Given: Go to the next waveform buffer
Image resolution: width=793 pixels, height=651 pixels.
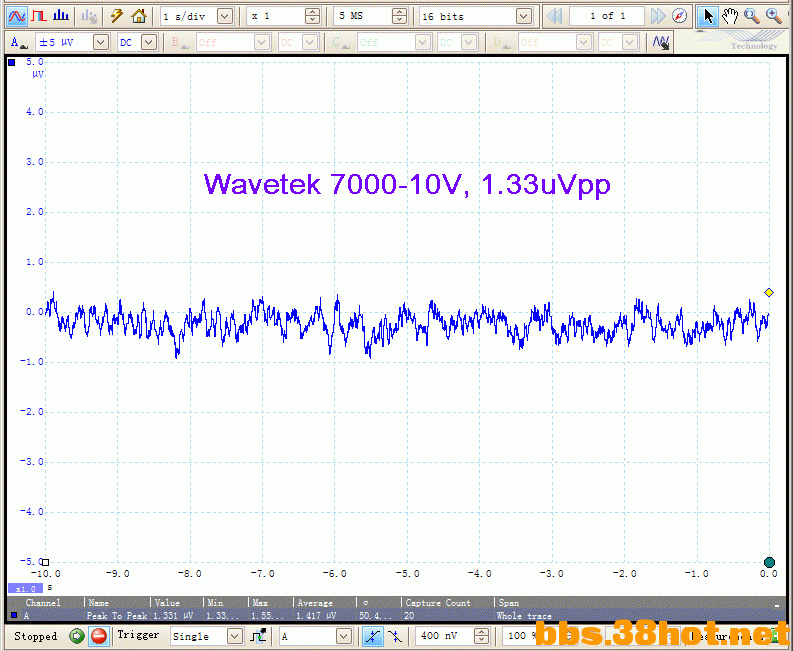Looking at the screenshot, I should pyautogui.click(x=657, y=16).
